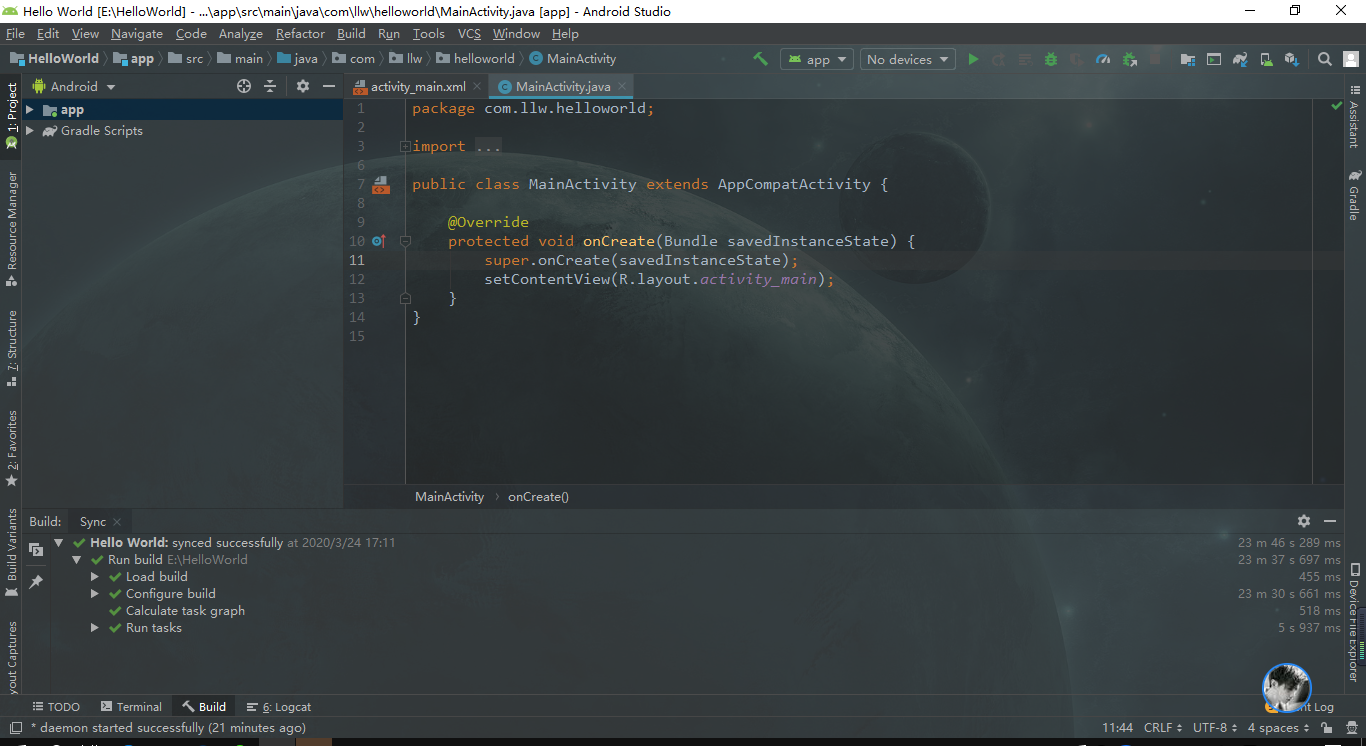Image resolution: width=1366 pixels, height=746 pixels.
Task: Run the app with green play icon
Action: 973,59
